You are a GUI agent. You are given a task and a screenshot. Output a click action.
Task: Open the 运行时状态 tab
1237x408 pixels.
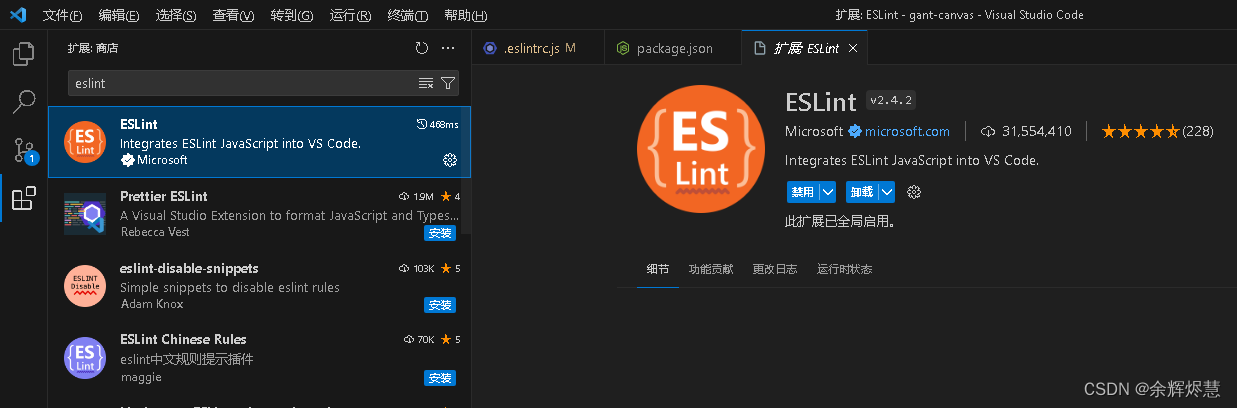click(844, 269)
